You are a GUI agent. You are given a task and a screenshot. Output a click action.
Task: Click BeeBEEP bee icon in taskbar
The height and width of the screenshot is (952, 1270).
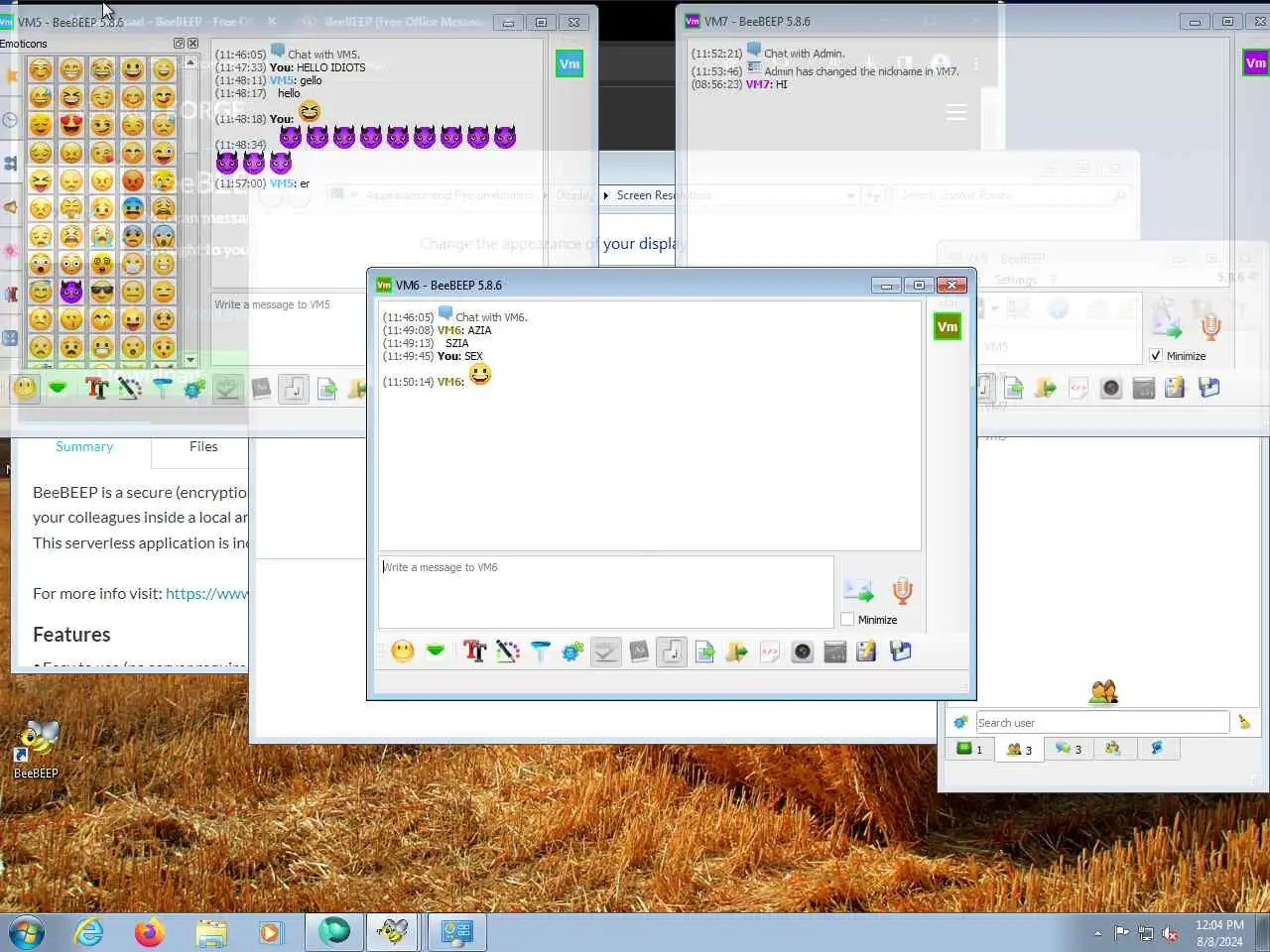393,932
